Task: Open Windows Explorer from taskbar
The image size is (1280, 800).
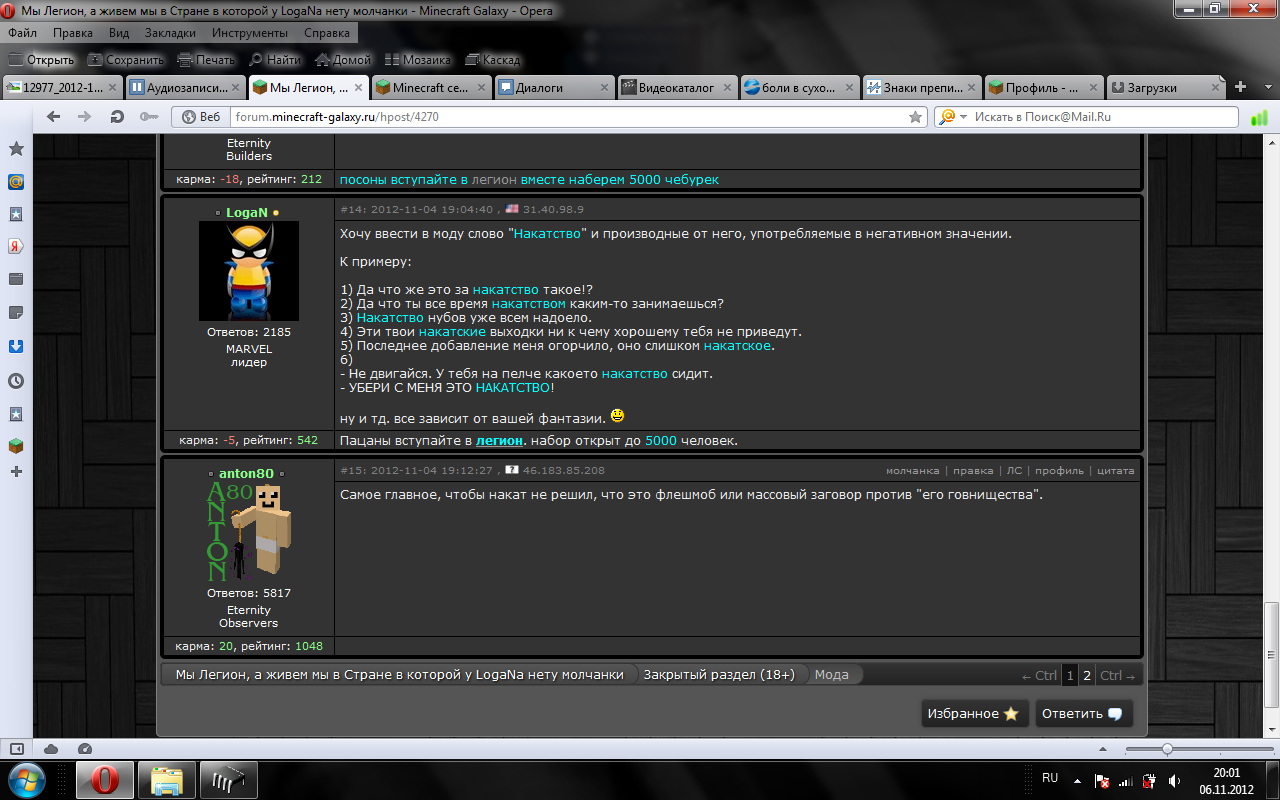Action: pos(166,780)
